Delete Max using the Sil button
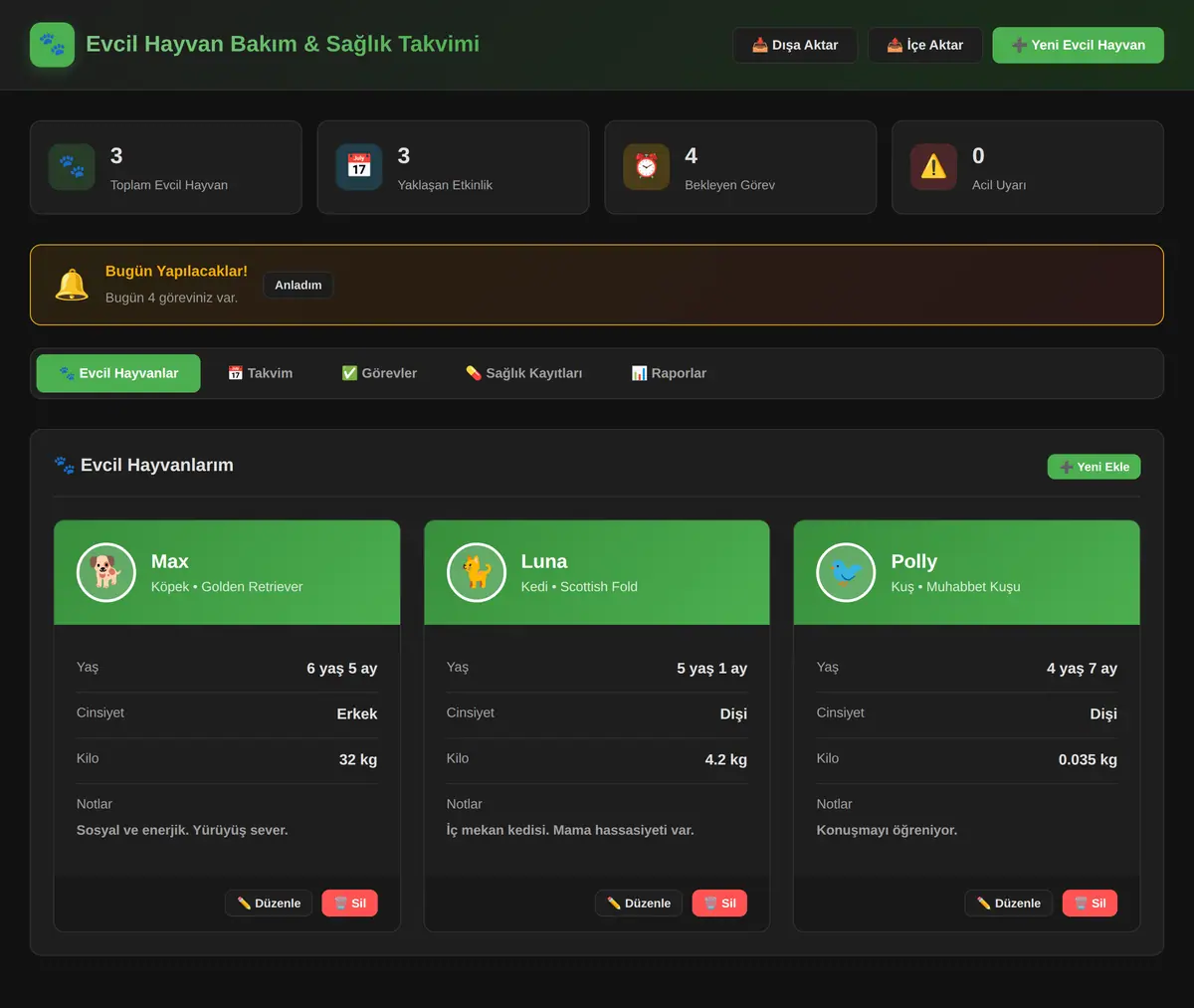Image resolution: width=1194 pixels, height=1008 pixels. click(350, 904)
